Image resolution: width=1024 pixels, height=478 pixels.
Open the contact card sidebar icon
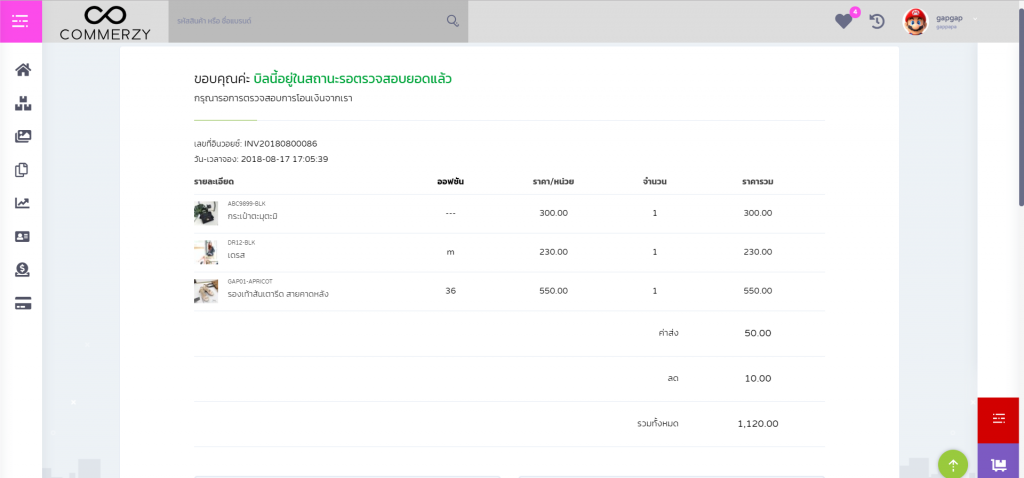[x=23, y=236]
